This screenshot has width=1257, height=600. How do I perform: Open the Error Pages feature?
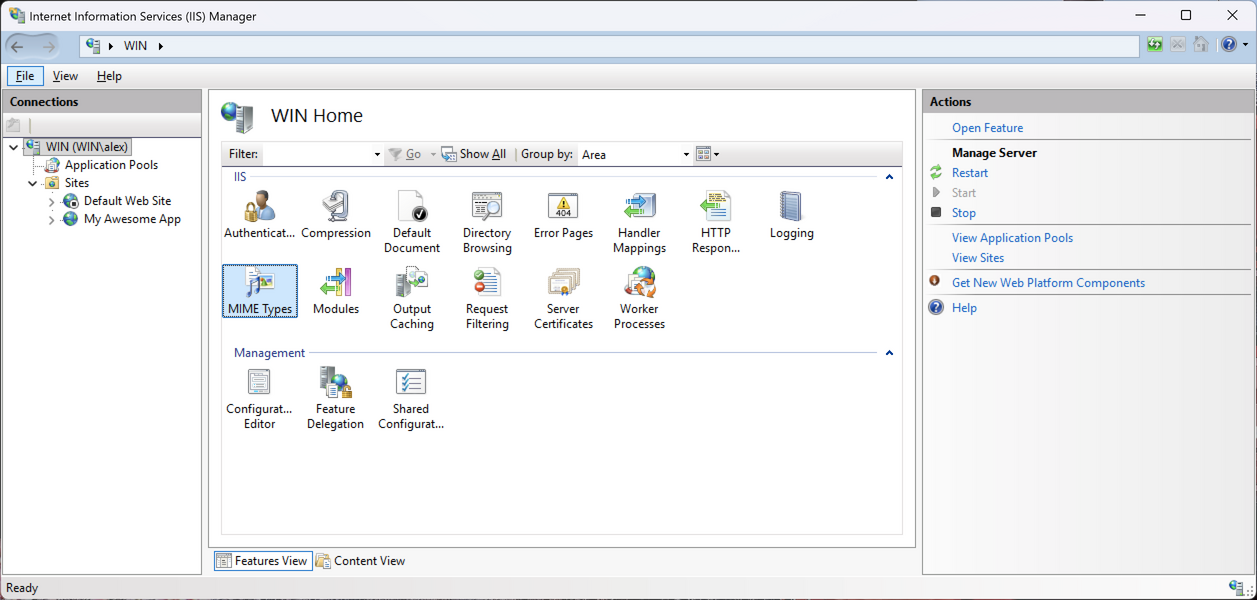563,215
